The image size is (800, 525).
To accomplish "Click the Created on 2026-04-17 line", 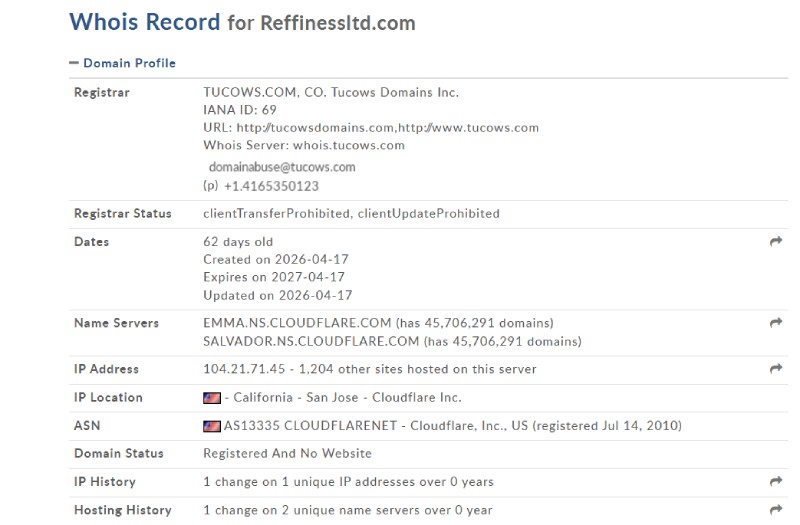I will click(276, 259).
